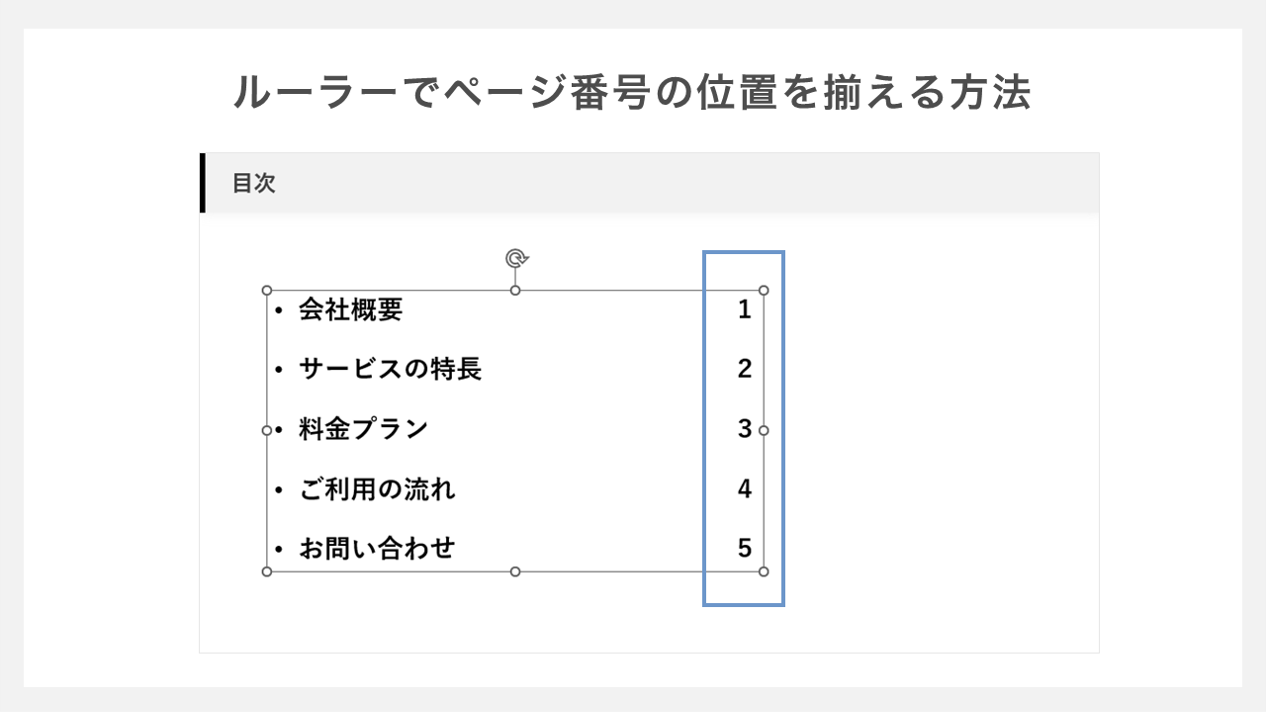Click the bottom-center resize handle of the text box

click(515, 571)
